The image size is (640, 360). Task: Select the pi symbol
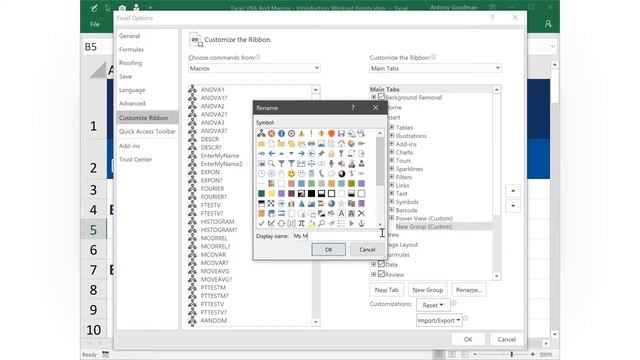coord(301,223)
